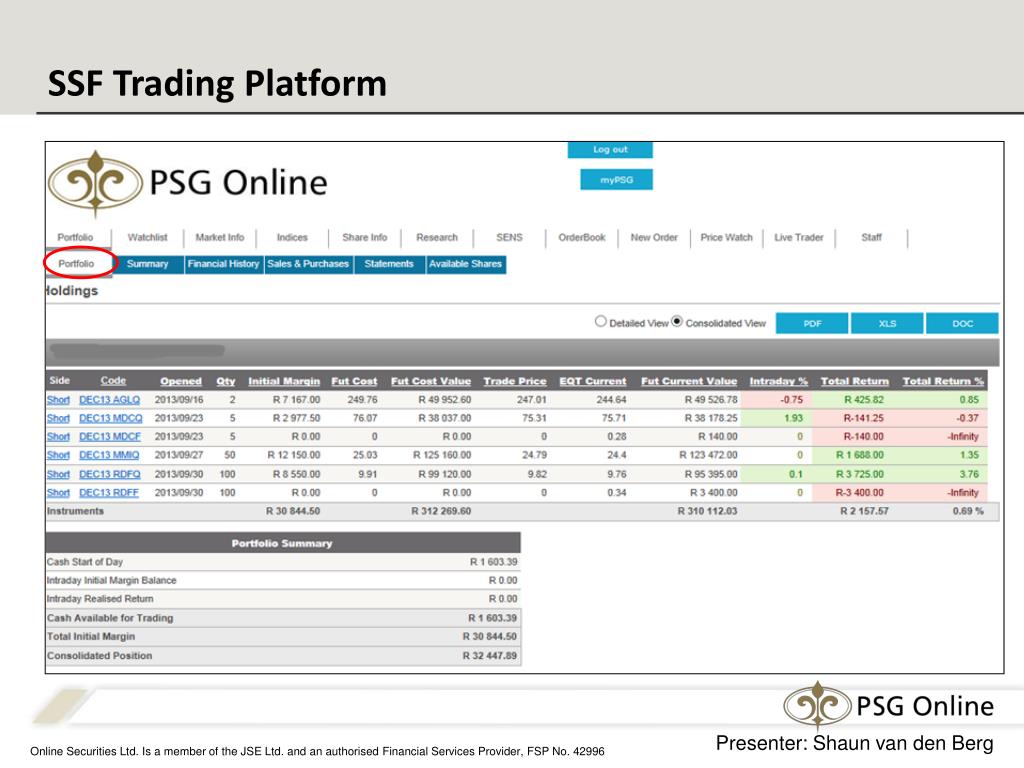Image resolution: width=1024 pixels, height=768 pixels.
Task: Switch to Financial History tab
Action: (223, 264)
